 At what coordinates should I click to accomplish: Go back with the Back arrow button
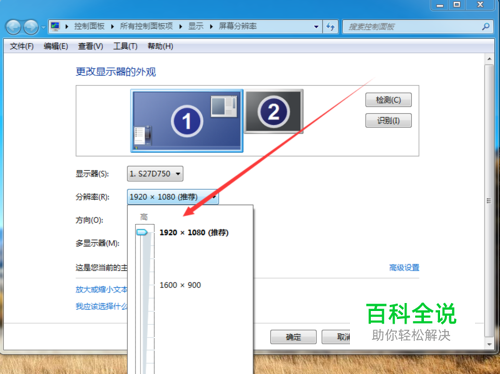pyautogui.click(x=14, y=27)
